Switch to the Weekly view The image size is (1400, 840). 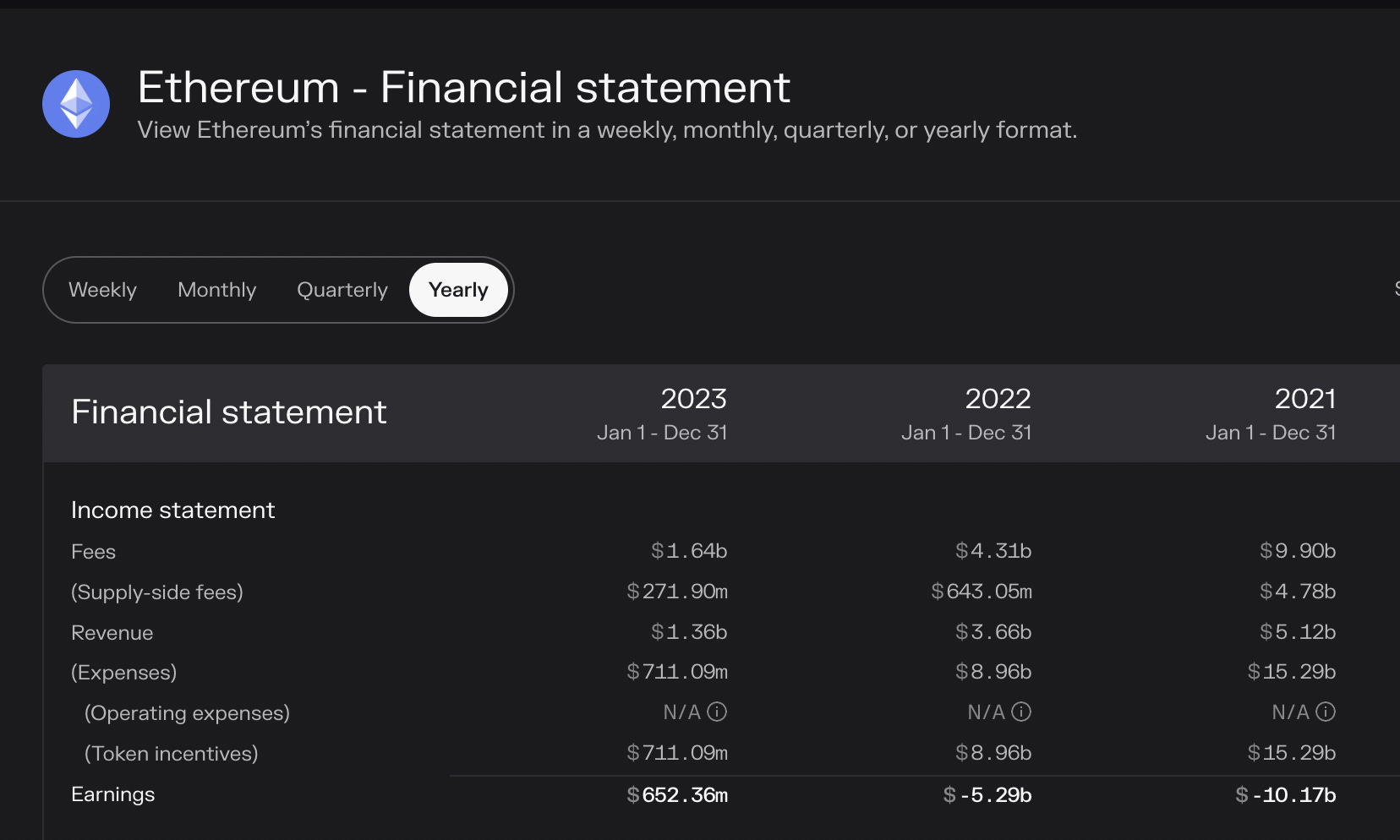pos(102,290)
